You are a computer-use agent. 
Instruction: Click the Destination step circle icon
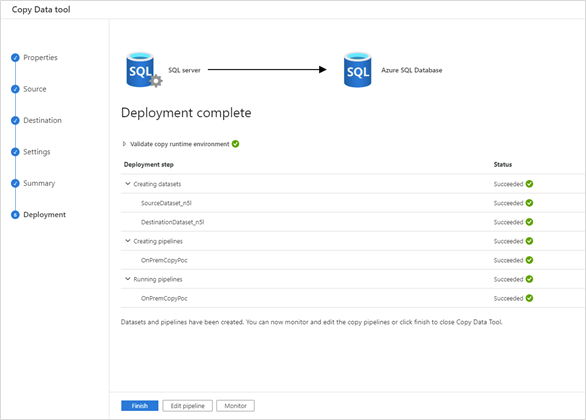[15, 120]
